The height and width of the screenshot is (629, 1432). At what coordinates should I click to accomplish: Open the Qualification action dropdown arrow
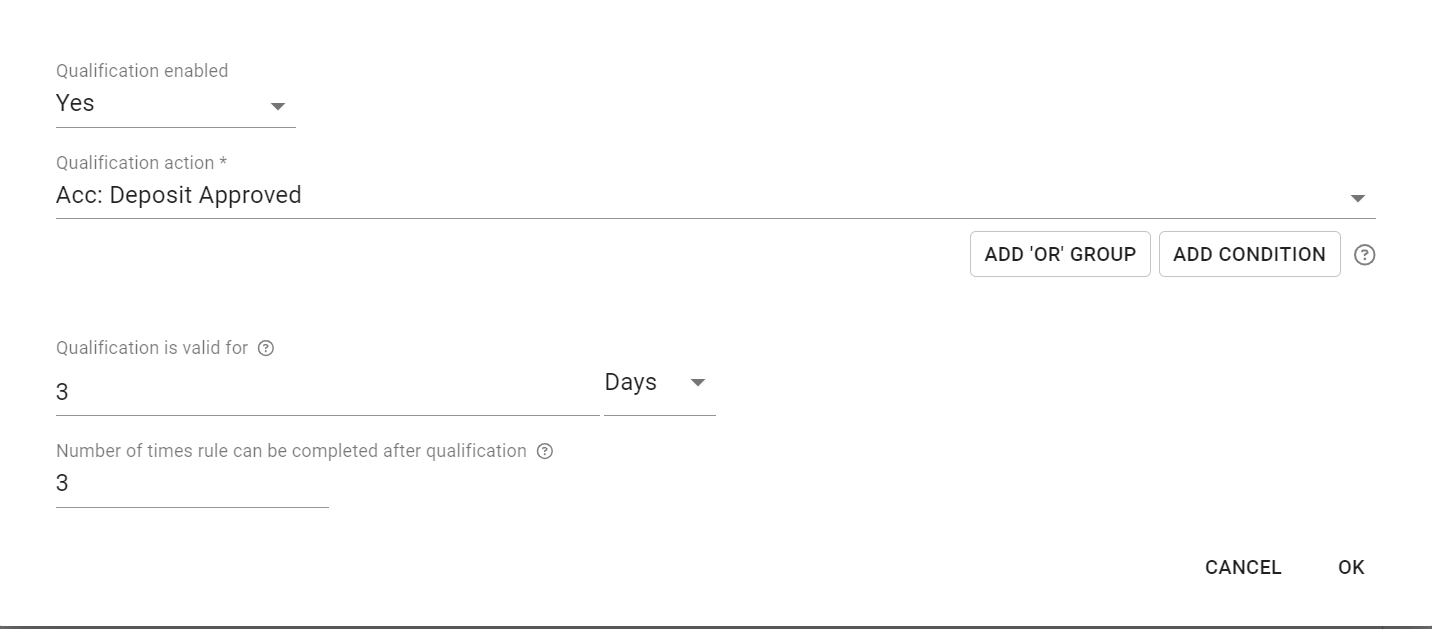click(x=1357, y=198)
